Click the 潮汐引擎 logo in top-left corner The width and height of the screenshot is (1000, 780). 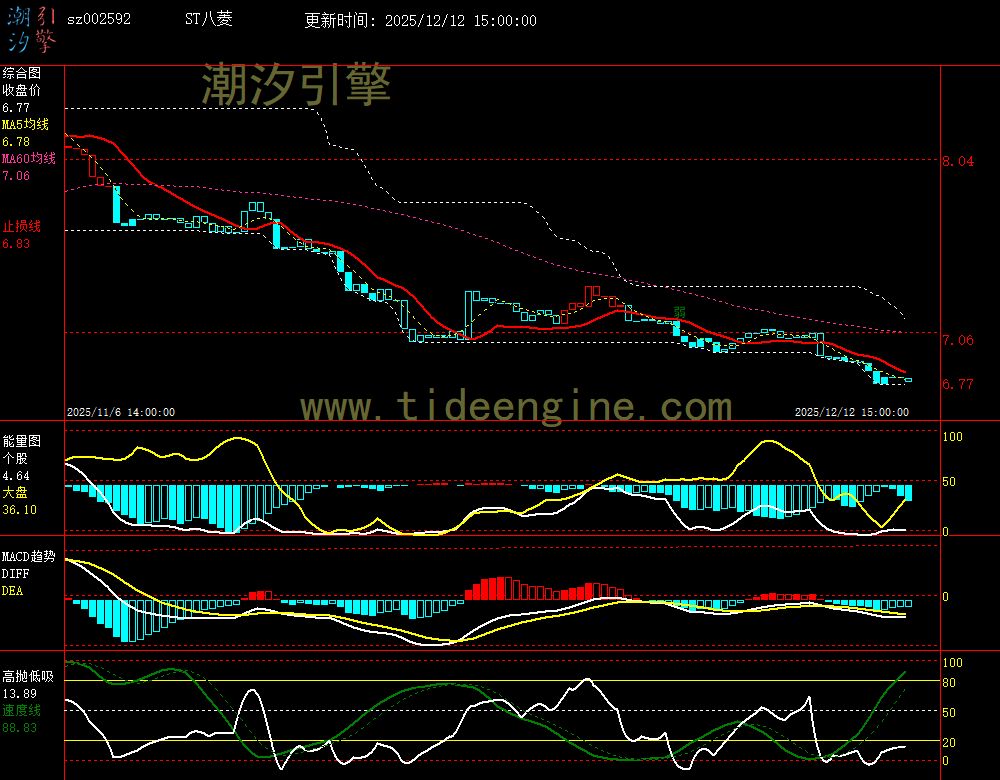[x=32, y=28]
